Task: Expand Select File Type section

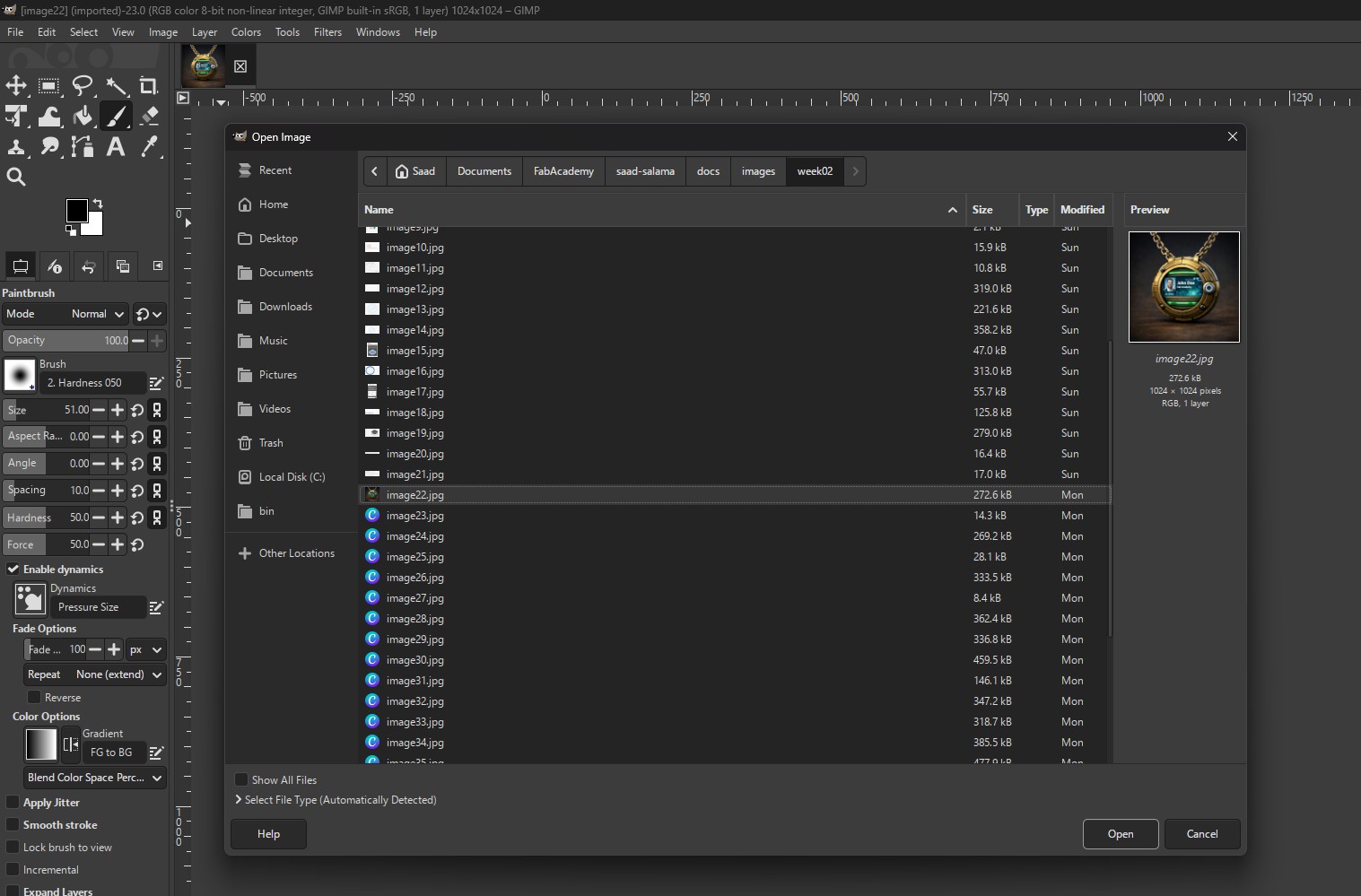Action: (336, 800)
